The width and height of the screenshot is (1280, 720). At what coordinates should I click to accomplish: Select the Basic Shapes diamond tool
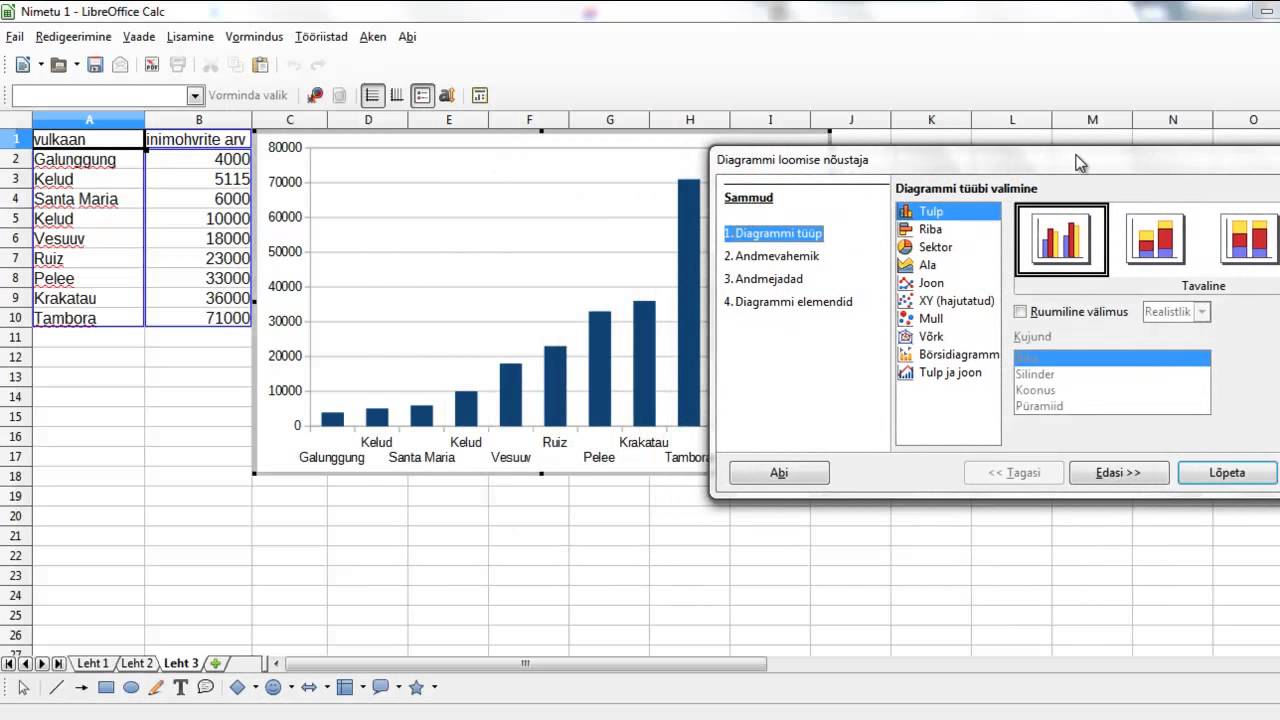point(238,687)
